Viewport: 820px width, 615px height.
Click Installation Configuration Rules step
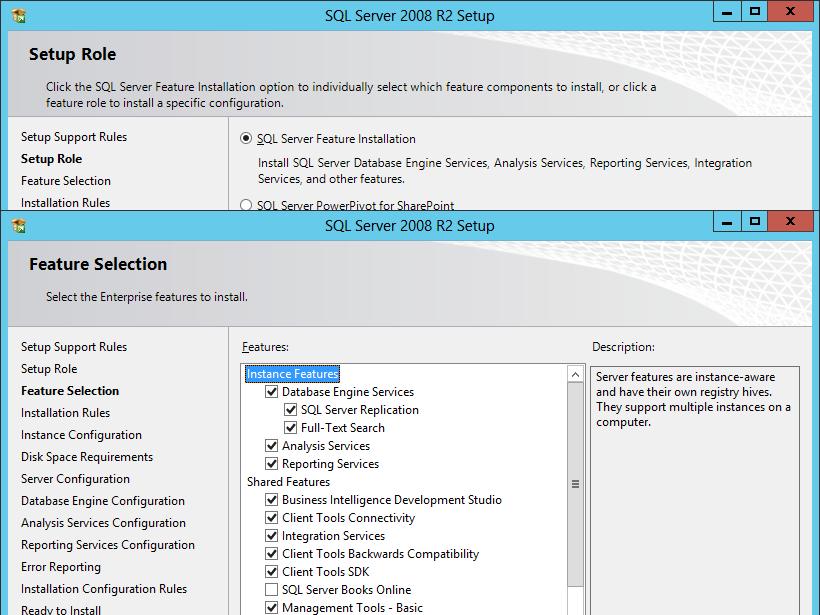[x=104, y=588]
